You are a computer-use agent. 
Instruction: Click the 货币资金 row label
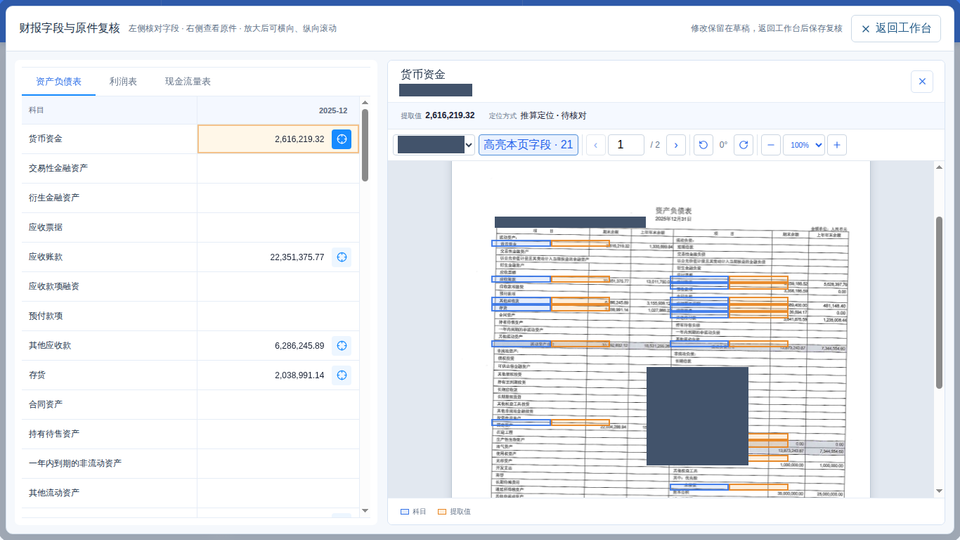pos(45,139)
